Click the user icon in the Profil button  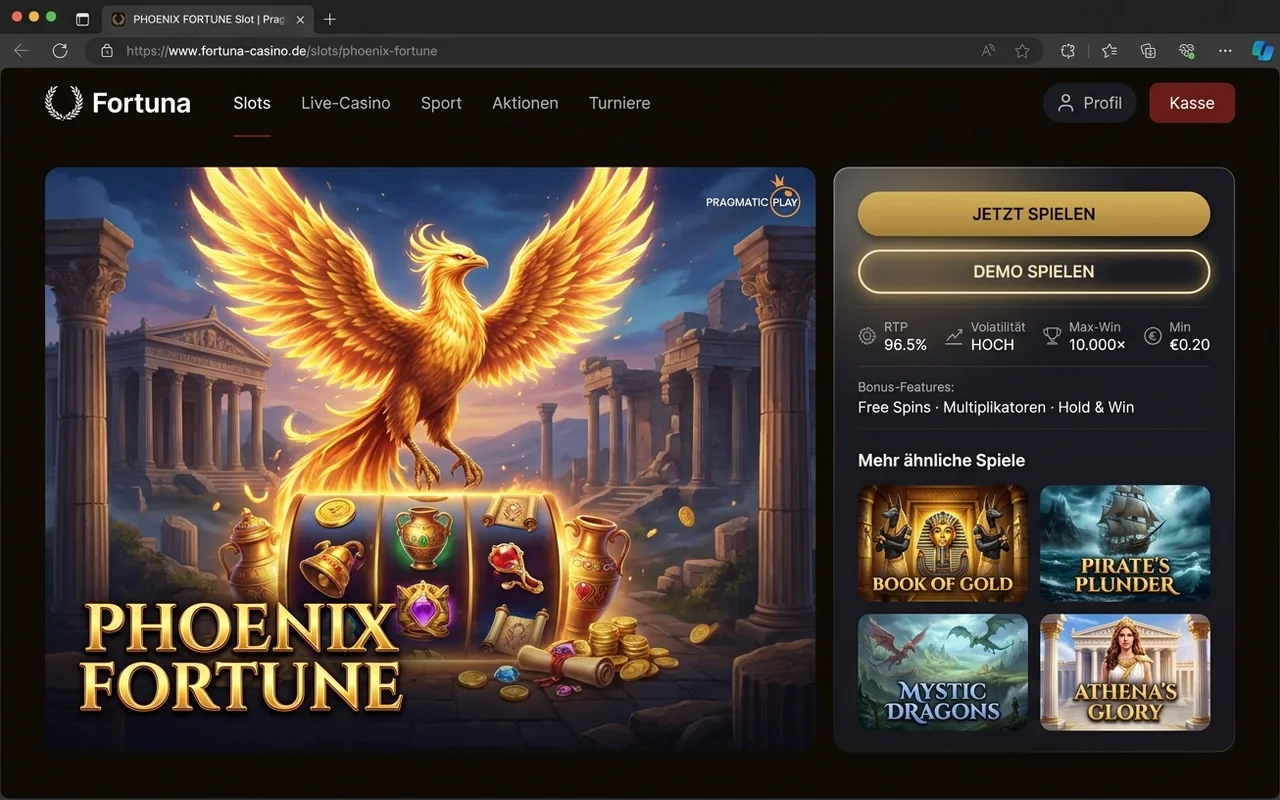[x=1066, y=103]
